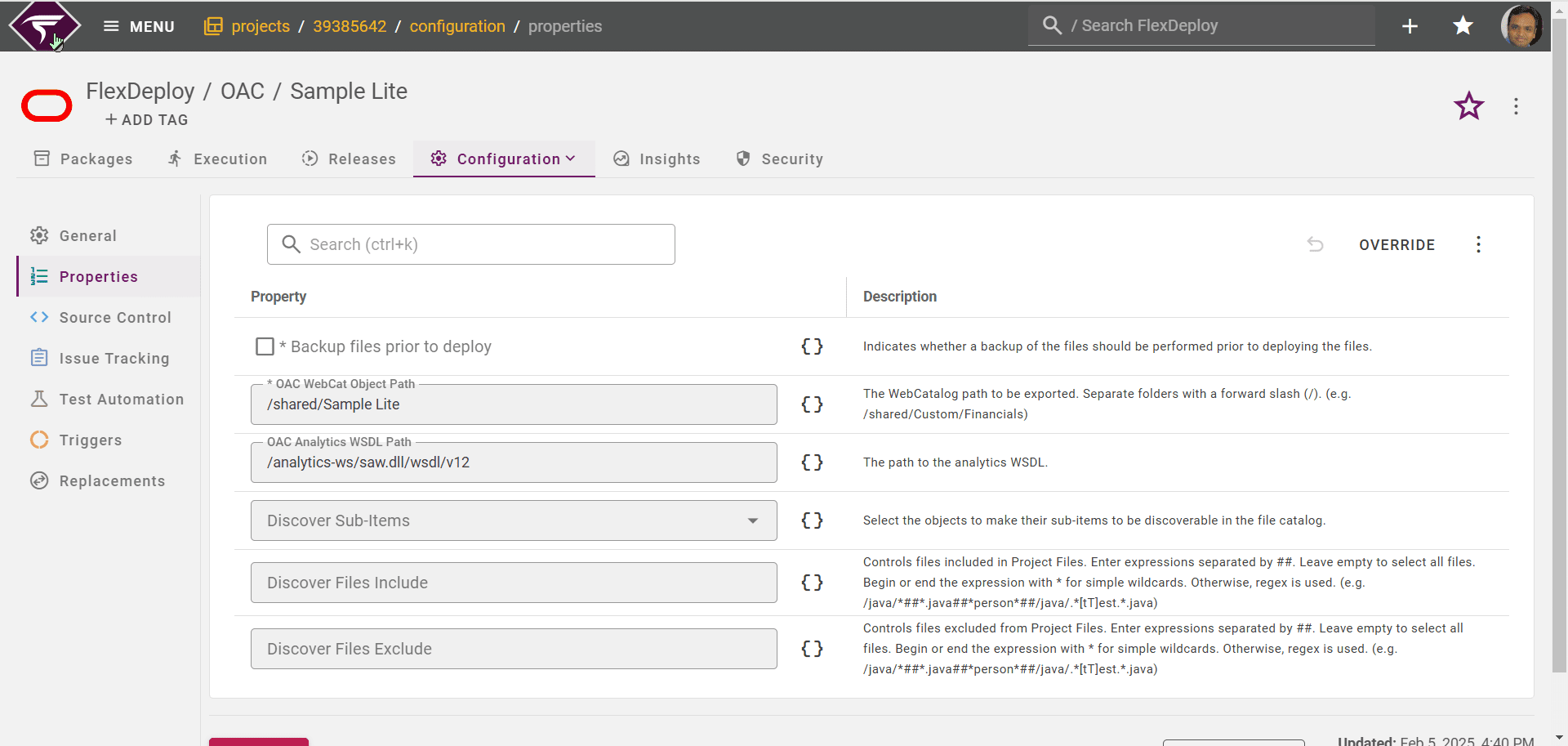Click expression braces for Discover Files Exclude
The image size is (1568, 746).
click(812, 649)
